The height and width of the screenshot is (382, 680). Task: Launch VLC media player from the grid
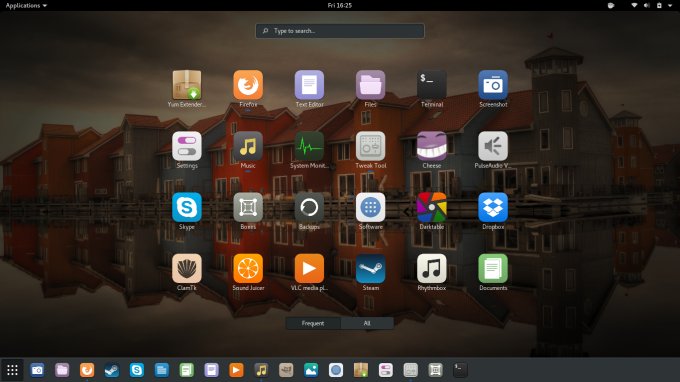[x=309, y=268]
